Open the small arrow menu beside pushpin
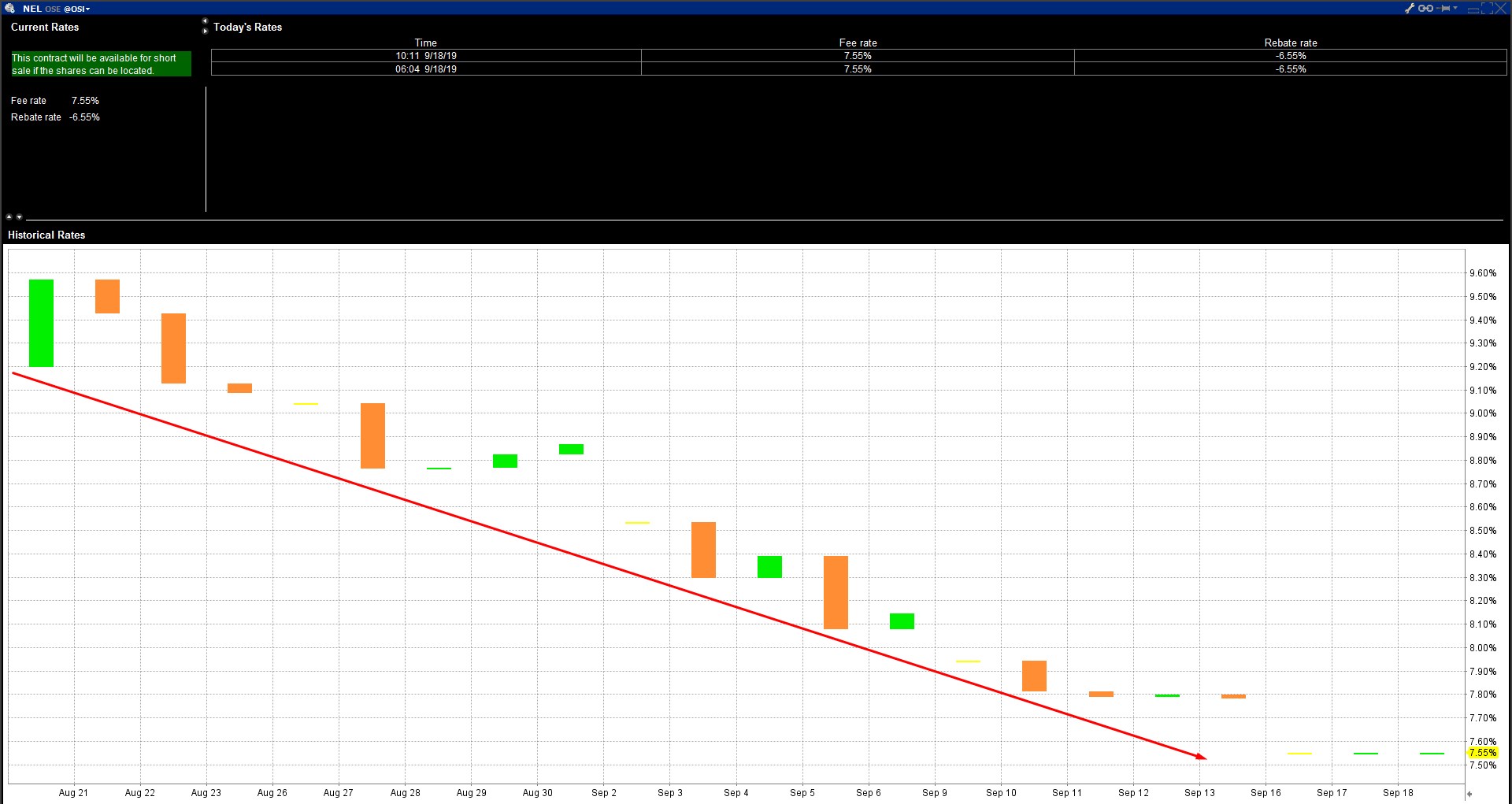1512x804 pixels. click(1455, 8)
